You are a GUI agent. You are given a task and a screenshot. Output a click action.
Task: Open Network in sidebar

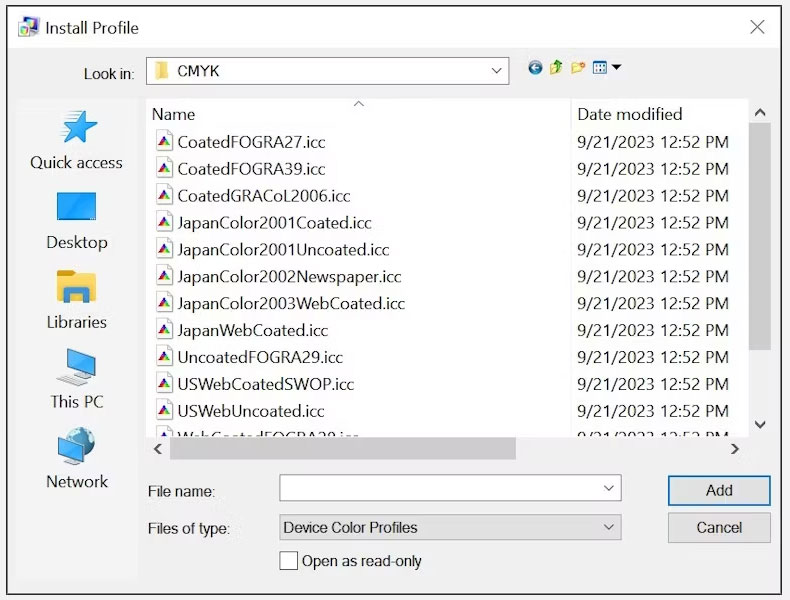[x=77, y=458]
